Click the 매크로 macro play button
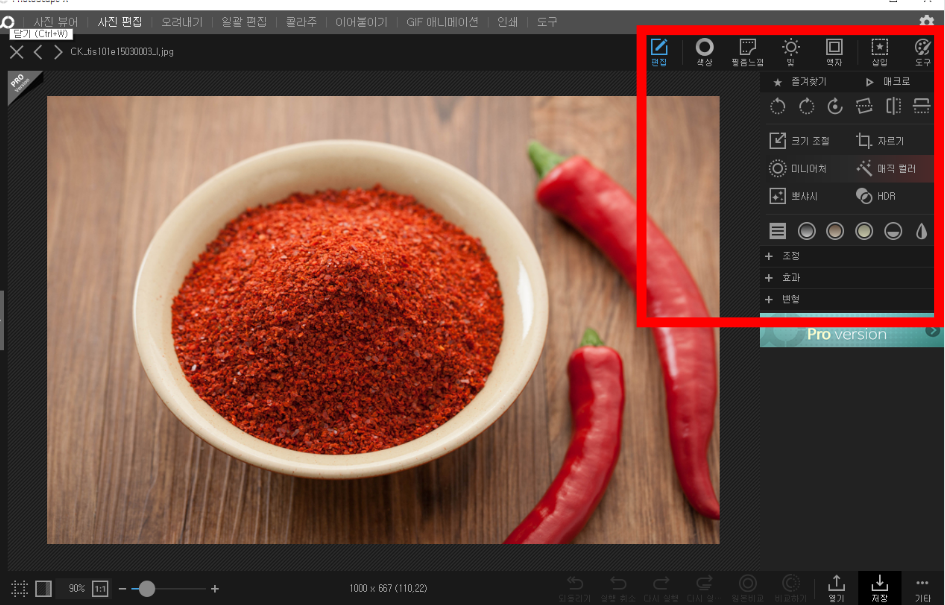Viewport: 945px width, 605px height. click(888, 81)
